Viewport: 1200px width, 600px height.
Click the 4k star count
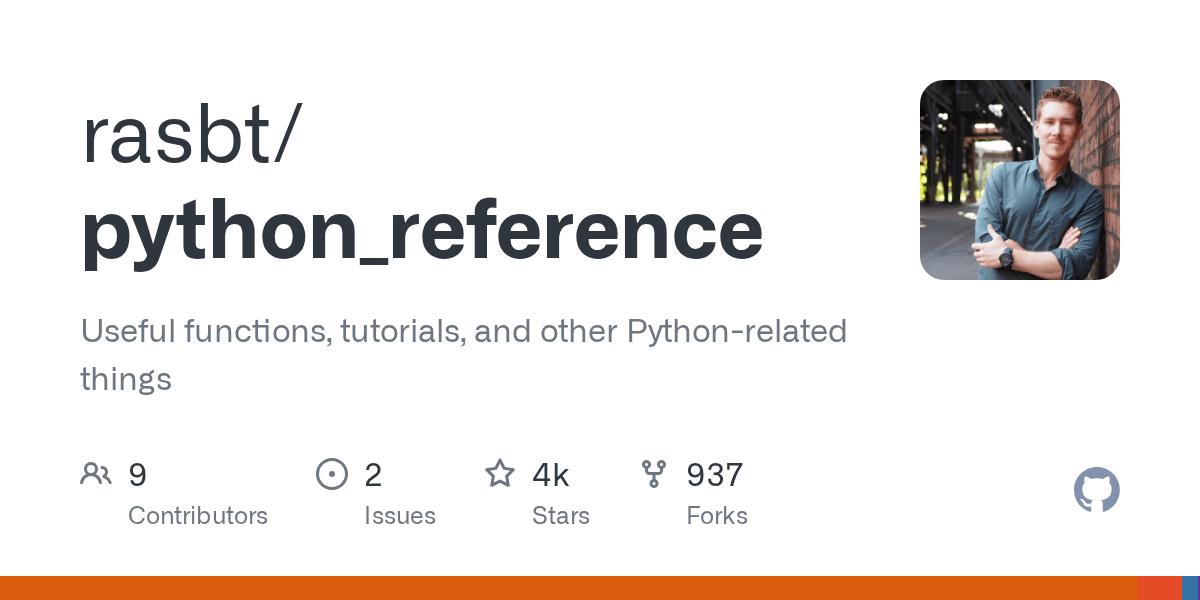point(551,475)
